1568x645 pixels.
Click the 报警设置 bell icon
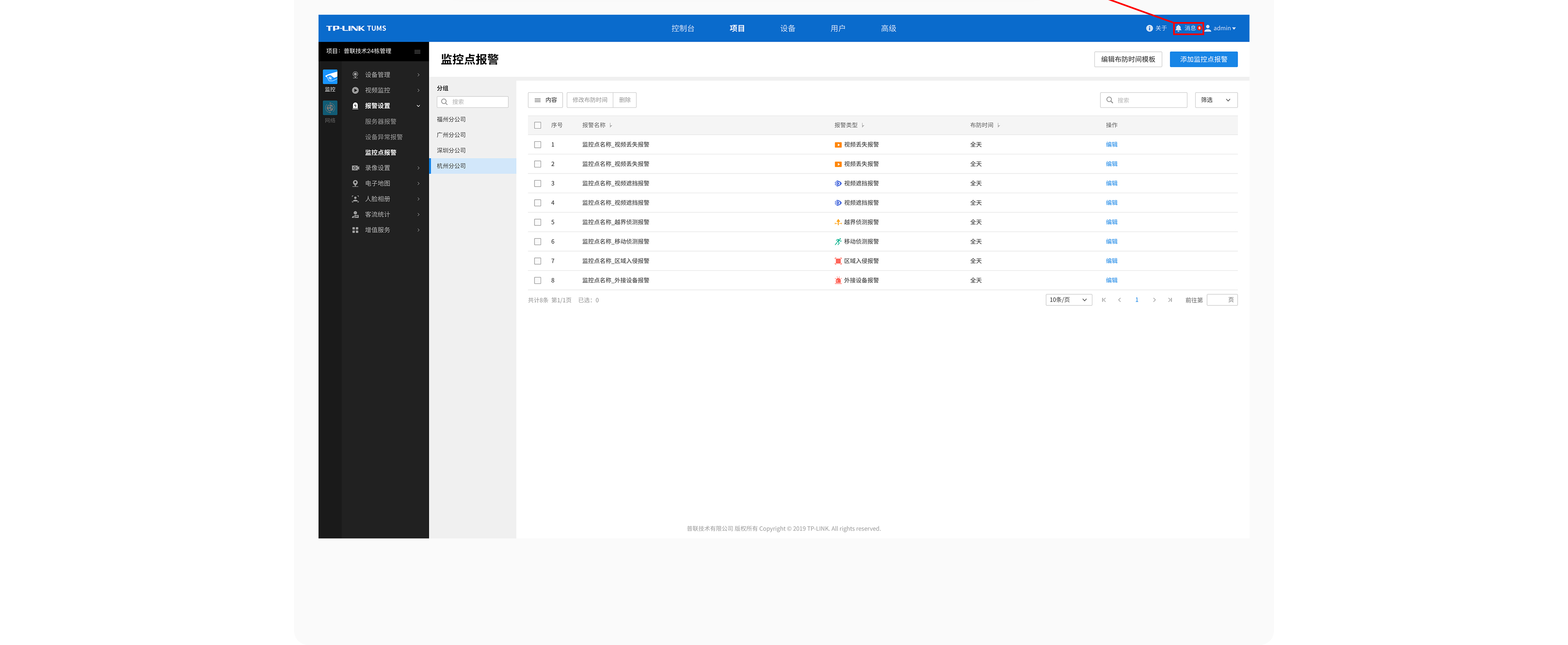click(356, 106)
